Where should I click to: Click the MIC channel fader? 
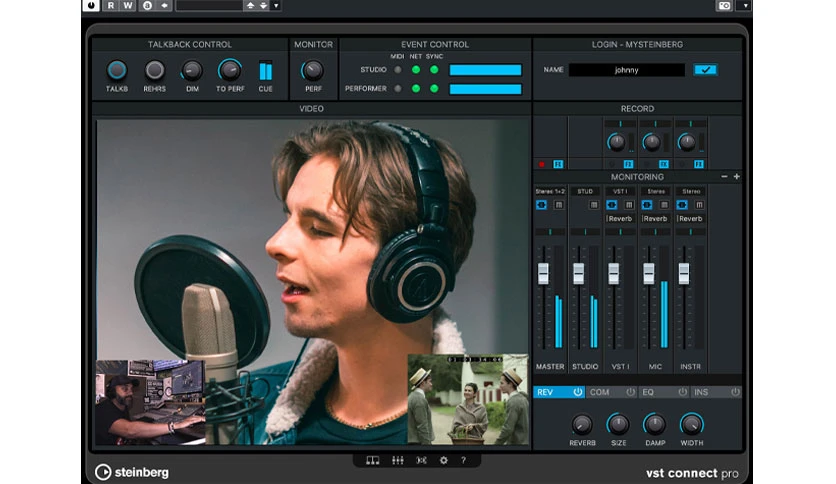coord(648,274)
